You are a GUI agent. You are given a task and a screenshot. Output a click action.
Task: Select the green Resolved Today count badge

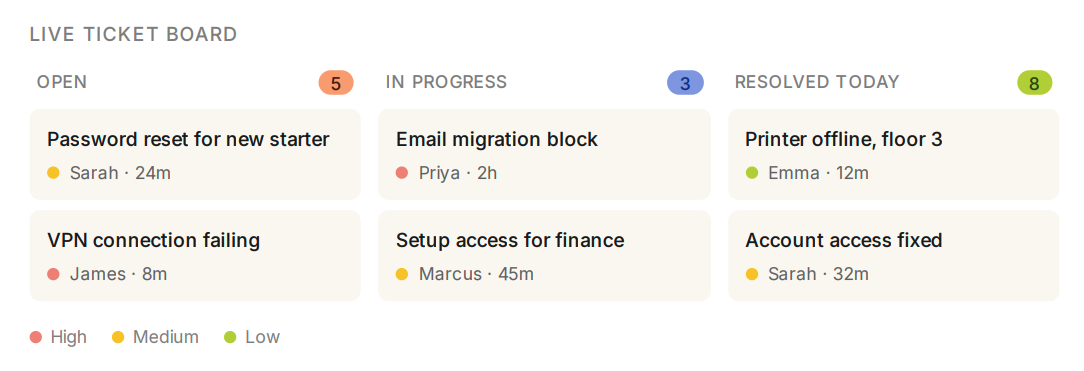[1034, 83]
